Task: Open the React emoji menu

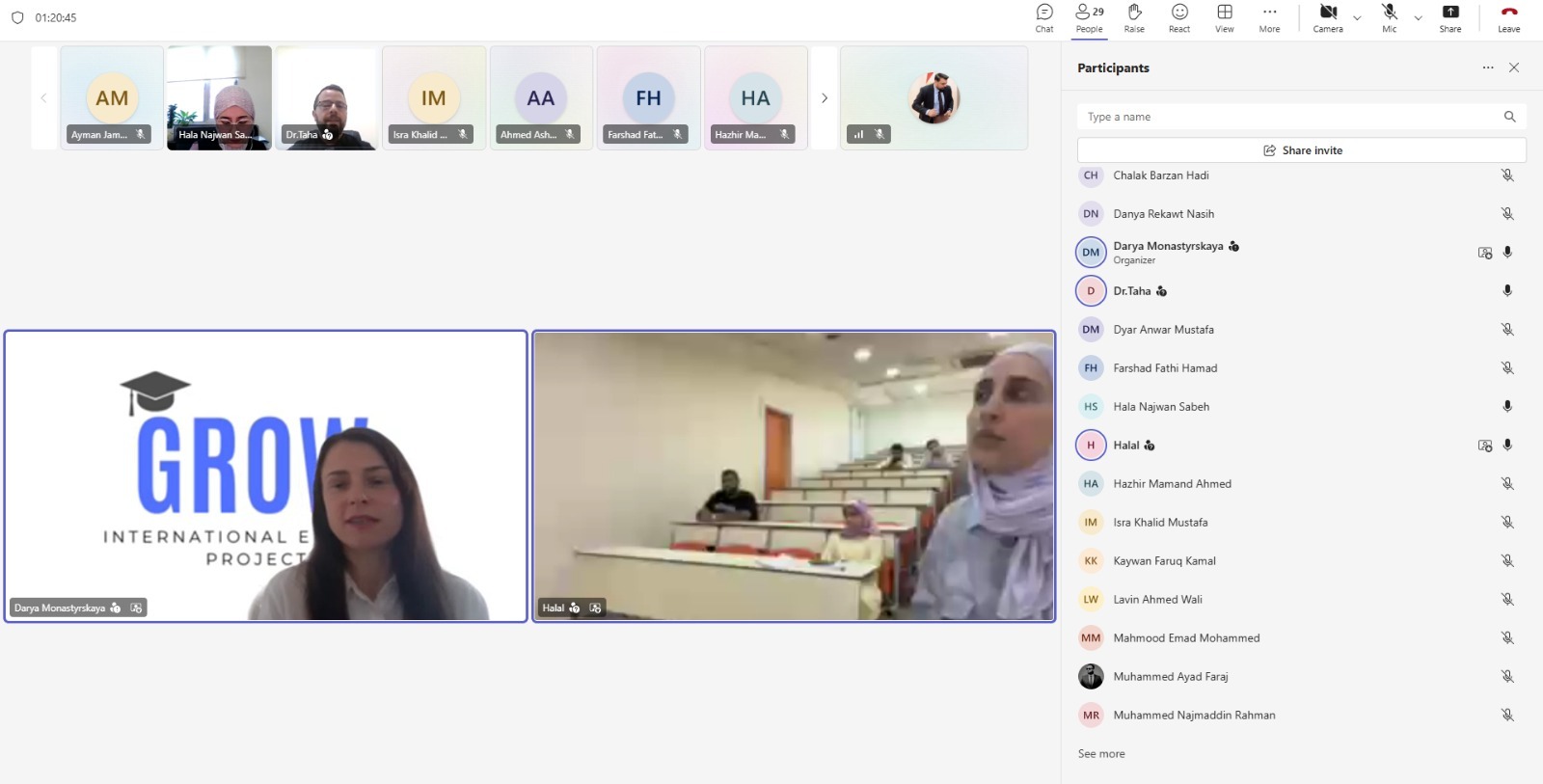Action: point(1179,17)
